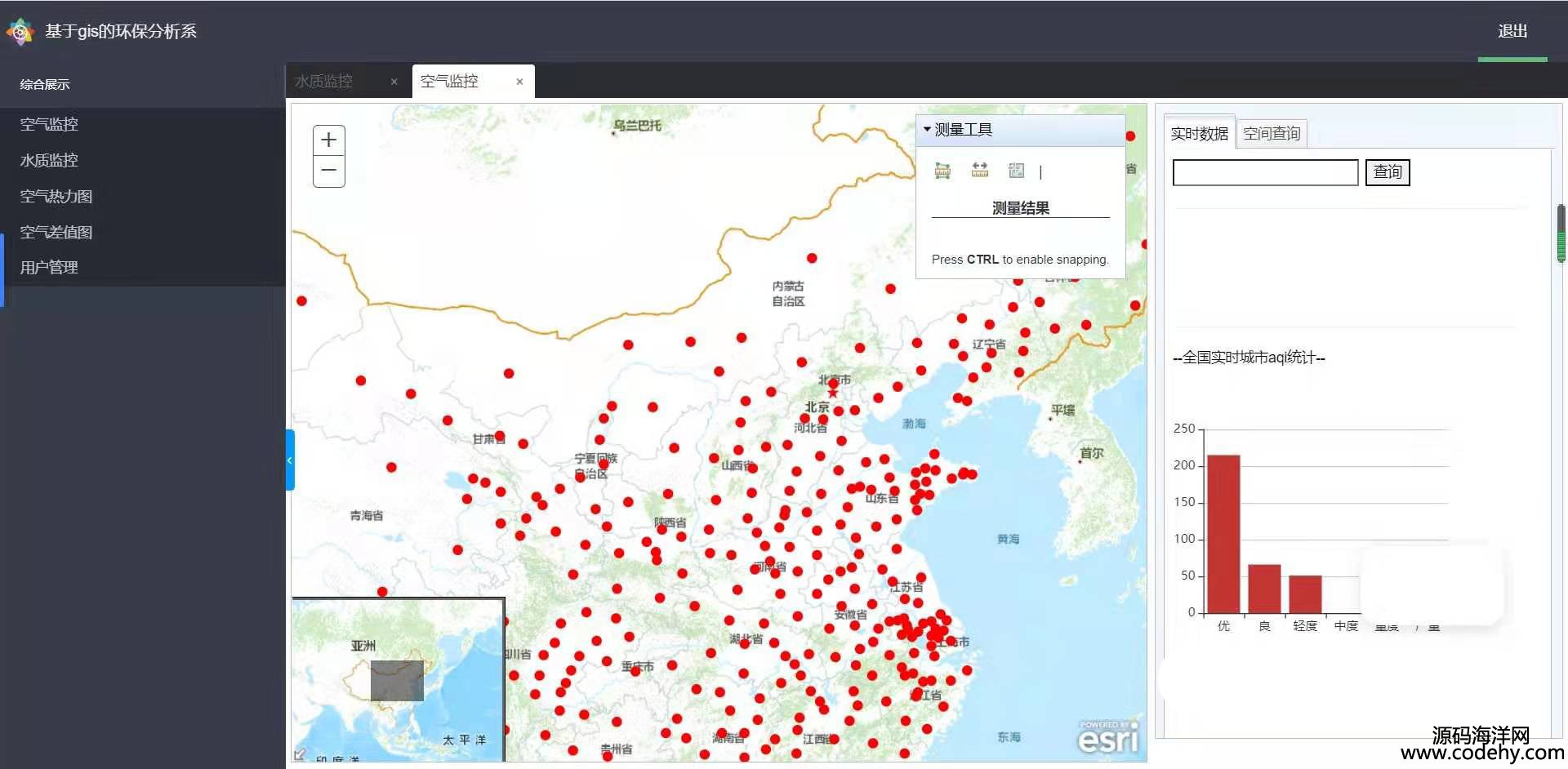The width and height of the screenshot is (1568, 769).
Task: Close the 水质监控 tab
Action: coord(394,82)
